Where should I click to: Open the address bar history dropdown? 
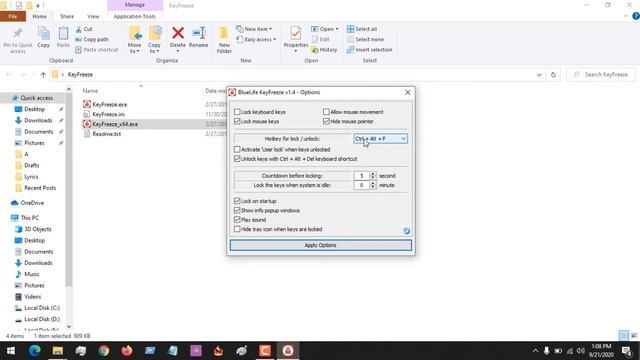539,75
